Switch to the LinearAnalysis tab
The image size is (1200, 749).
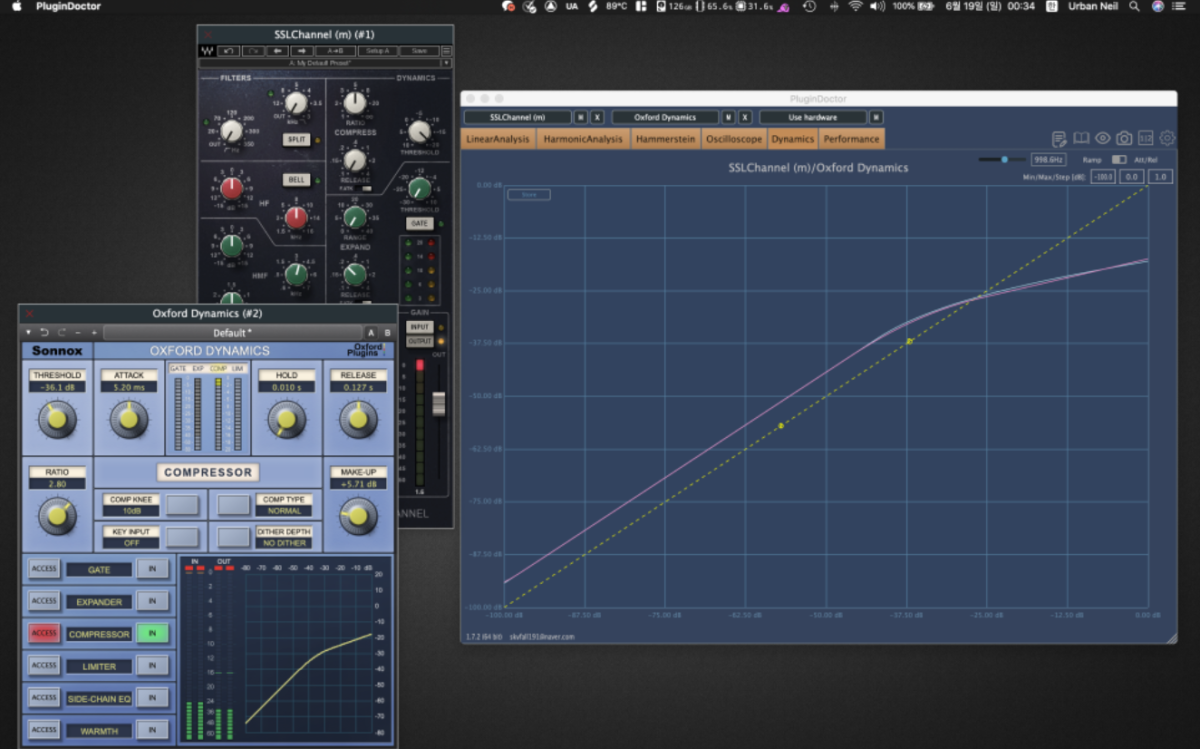[x=498, y=139]
